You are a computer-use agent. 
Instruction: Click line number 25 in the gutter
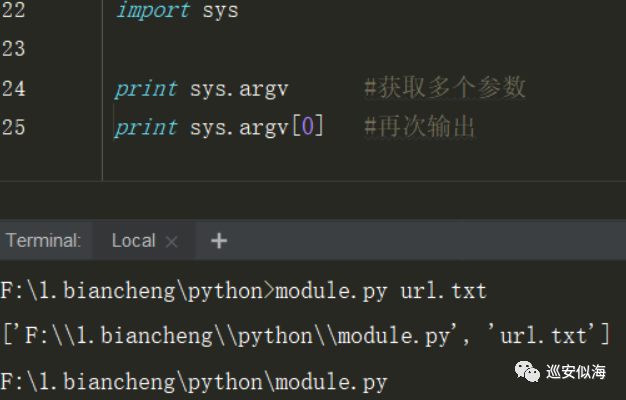click(x=14, y=128)
